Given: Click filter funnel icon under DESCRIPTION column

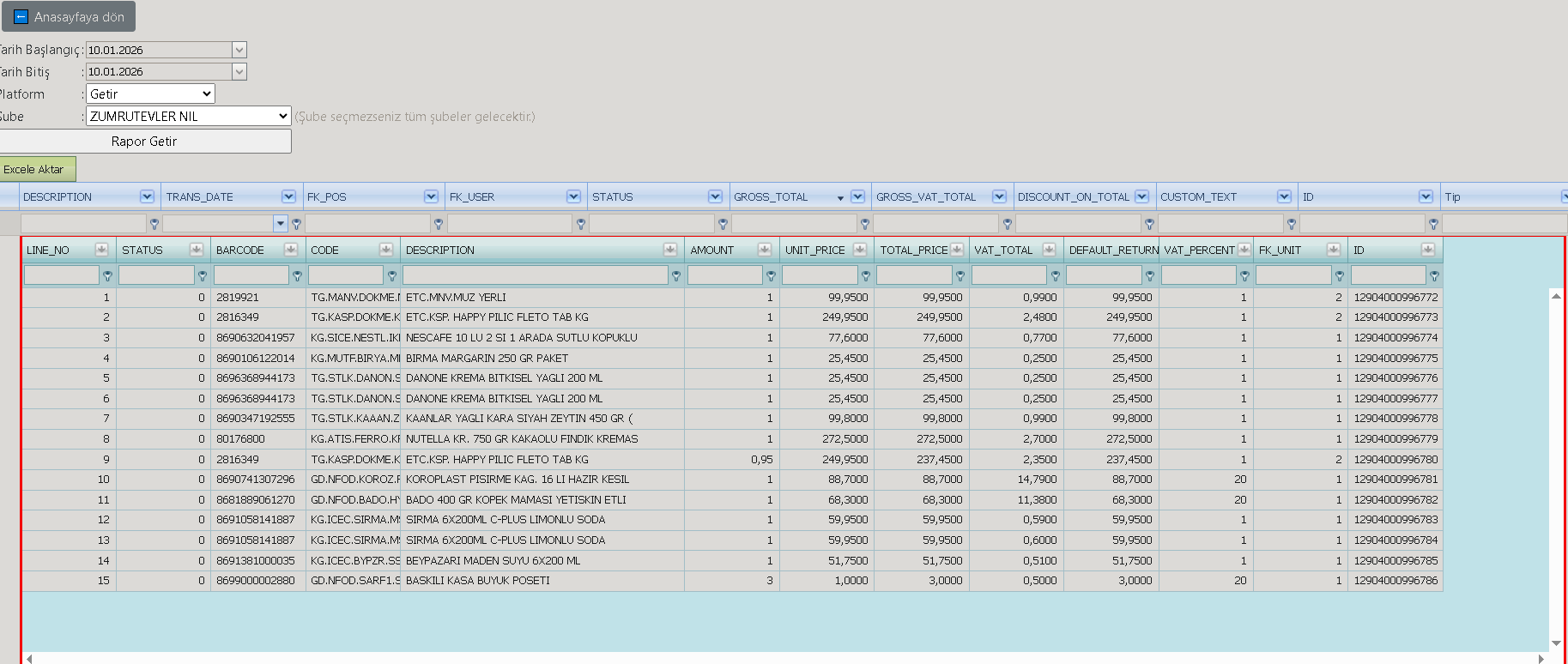Looking at the screenshot, I should [x=676, y=276].
